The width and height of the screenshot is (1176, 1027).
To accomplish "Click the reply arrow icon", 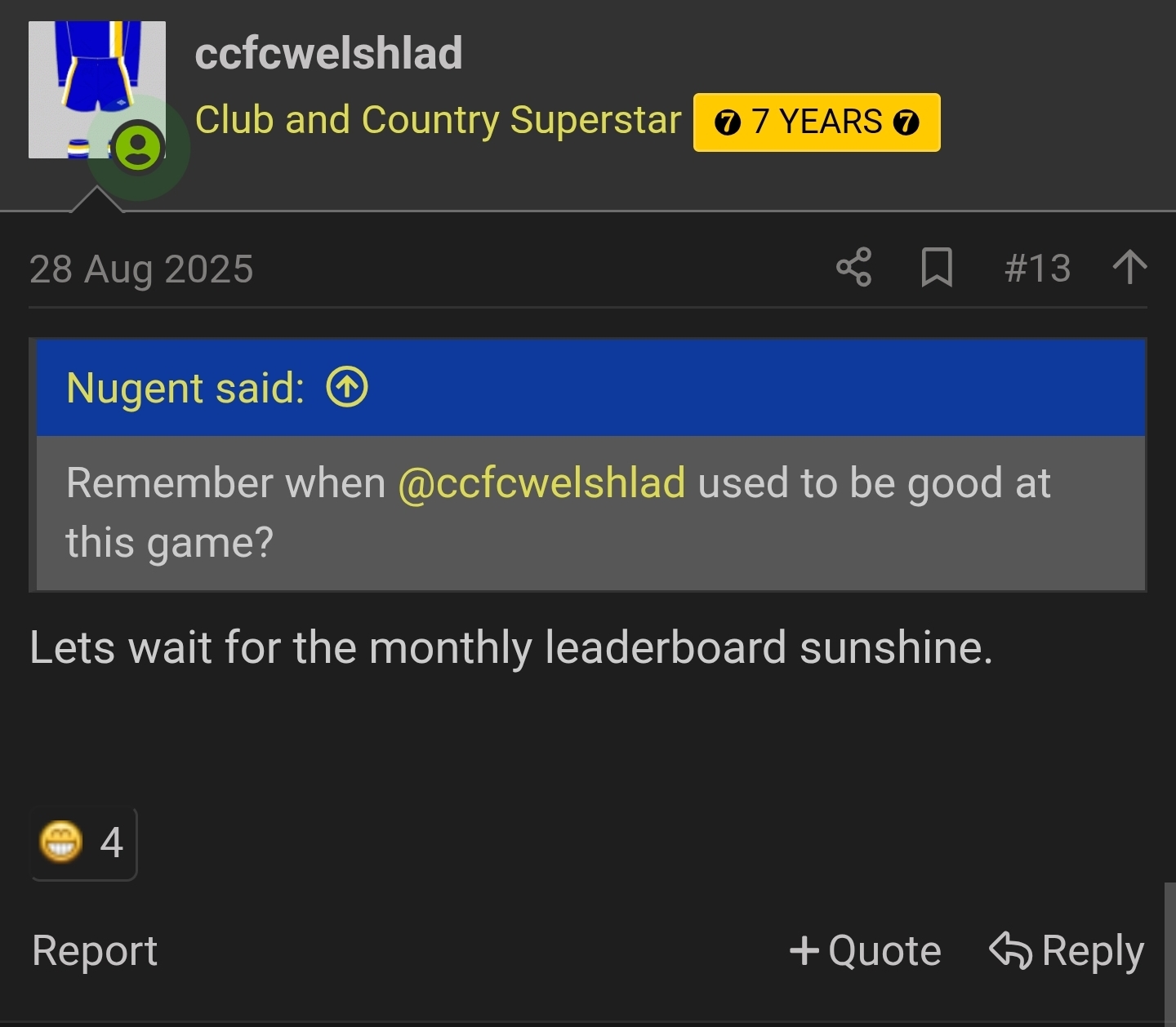I will coord(1011,951).
